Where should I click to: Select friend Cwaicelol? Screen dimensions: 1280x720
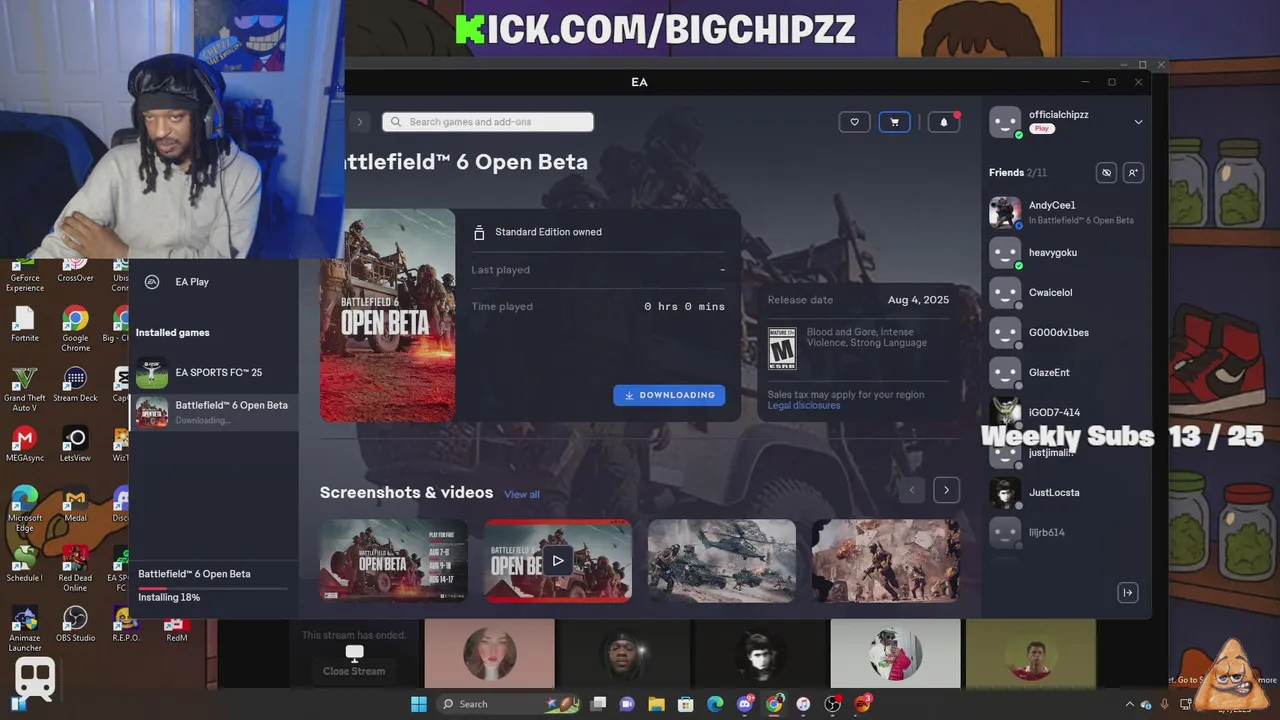[x=1066, y=293]
